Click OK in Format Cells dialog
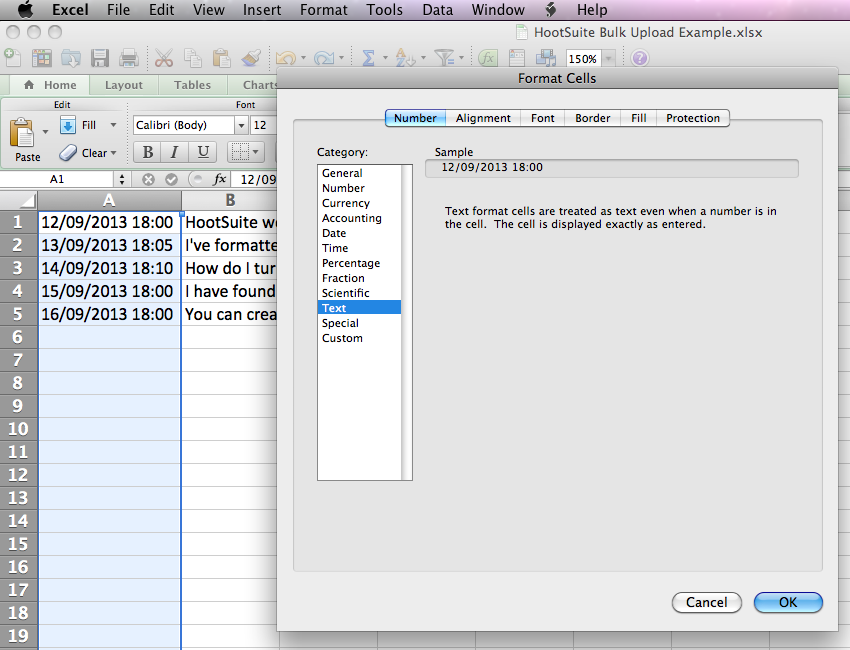This screenshot has width=850, height=650. pos(788,602)
